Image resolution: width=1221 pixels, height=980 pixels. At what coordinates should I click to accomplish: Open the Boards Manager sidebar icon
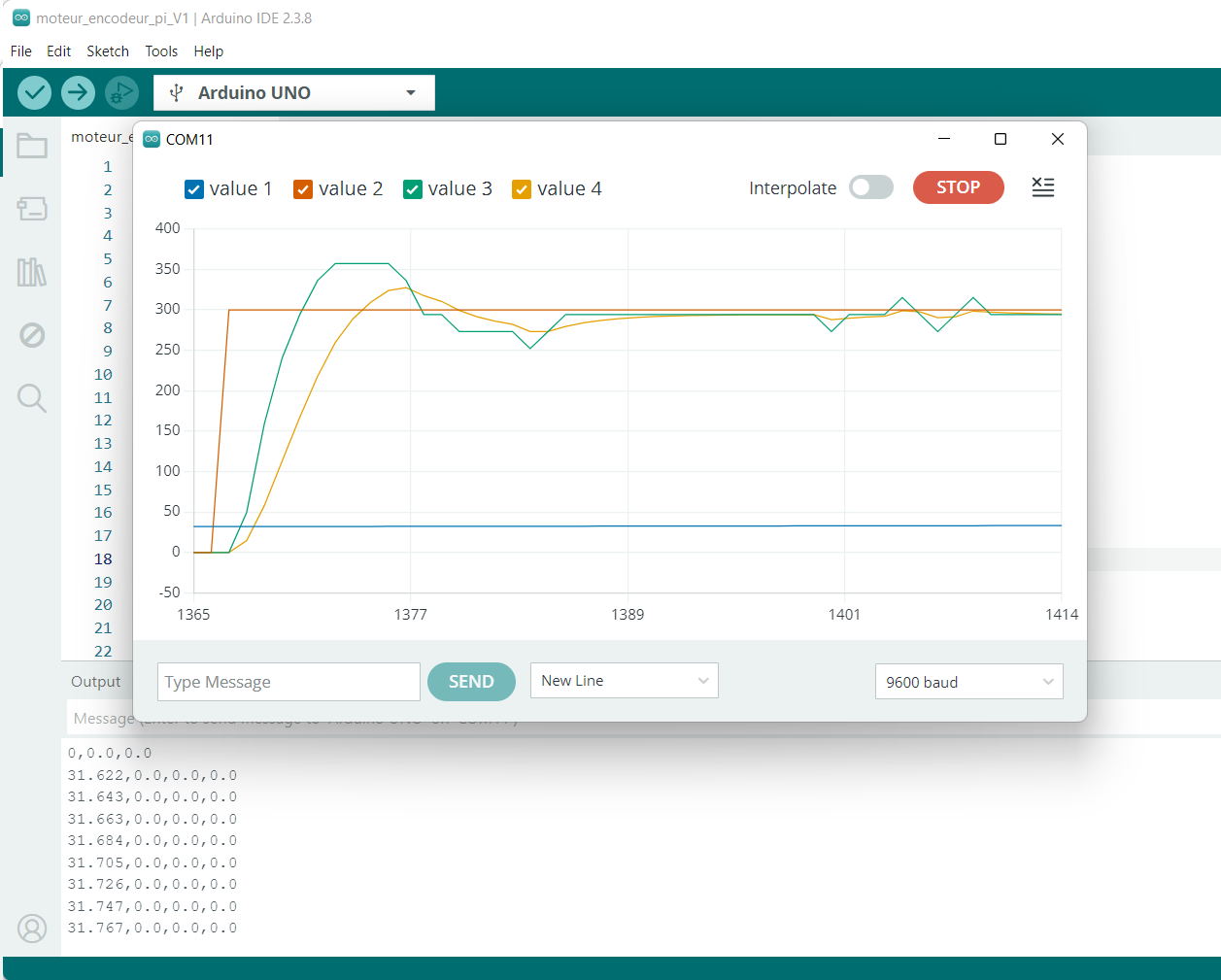click(32, 209)
